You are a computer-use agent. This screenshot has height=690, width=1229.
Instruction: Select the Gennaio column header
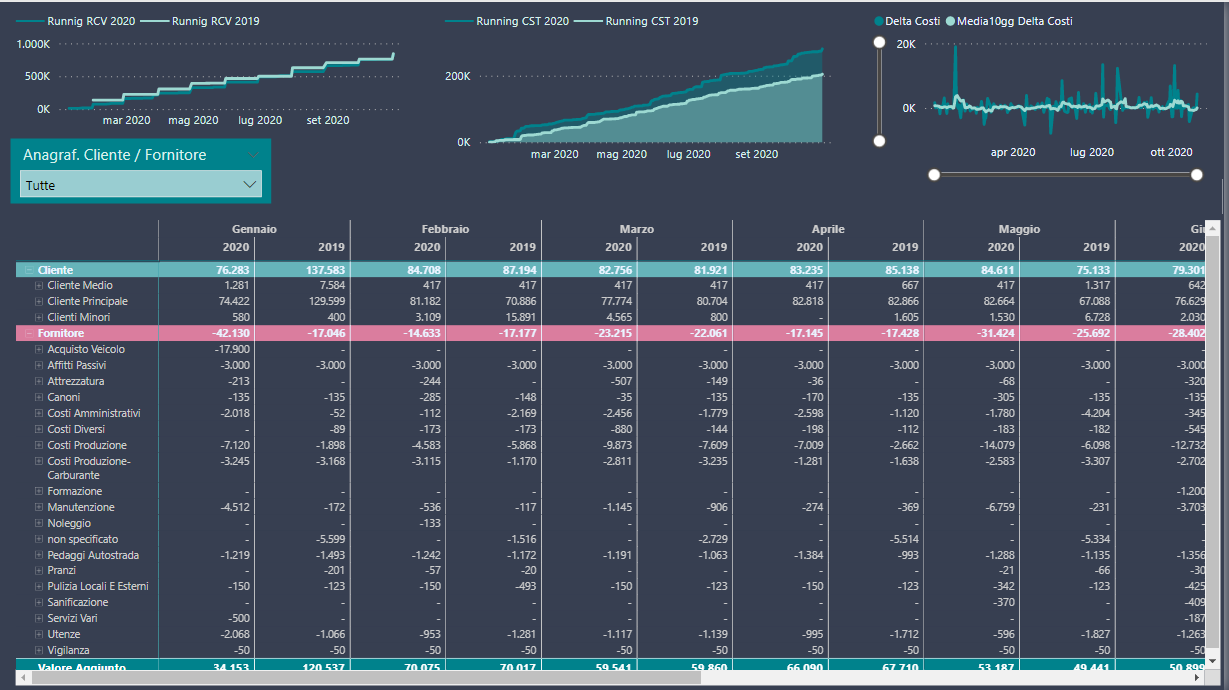(x=254, y=229)
